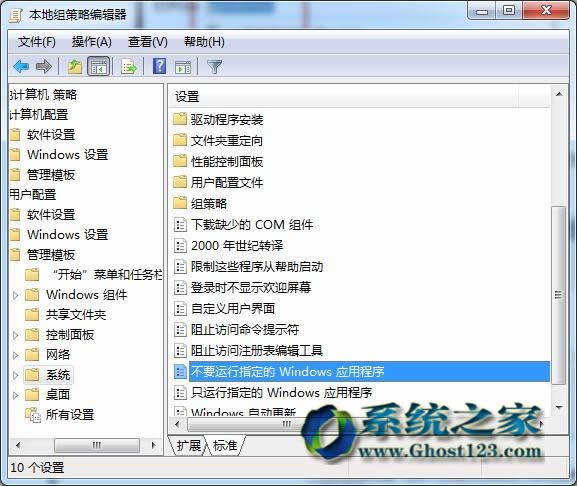Open the 驱动程序安装 folder

[x=227, y=119]
